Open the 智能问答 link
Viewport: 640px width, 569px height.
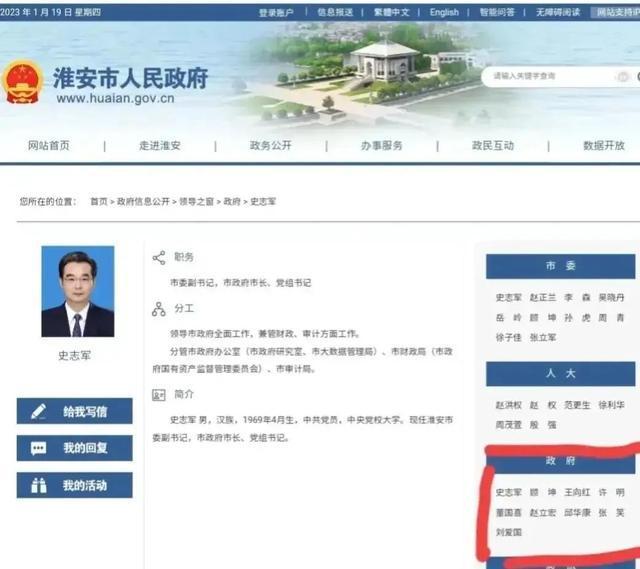[x=497, y=13]
